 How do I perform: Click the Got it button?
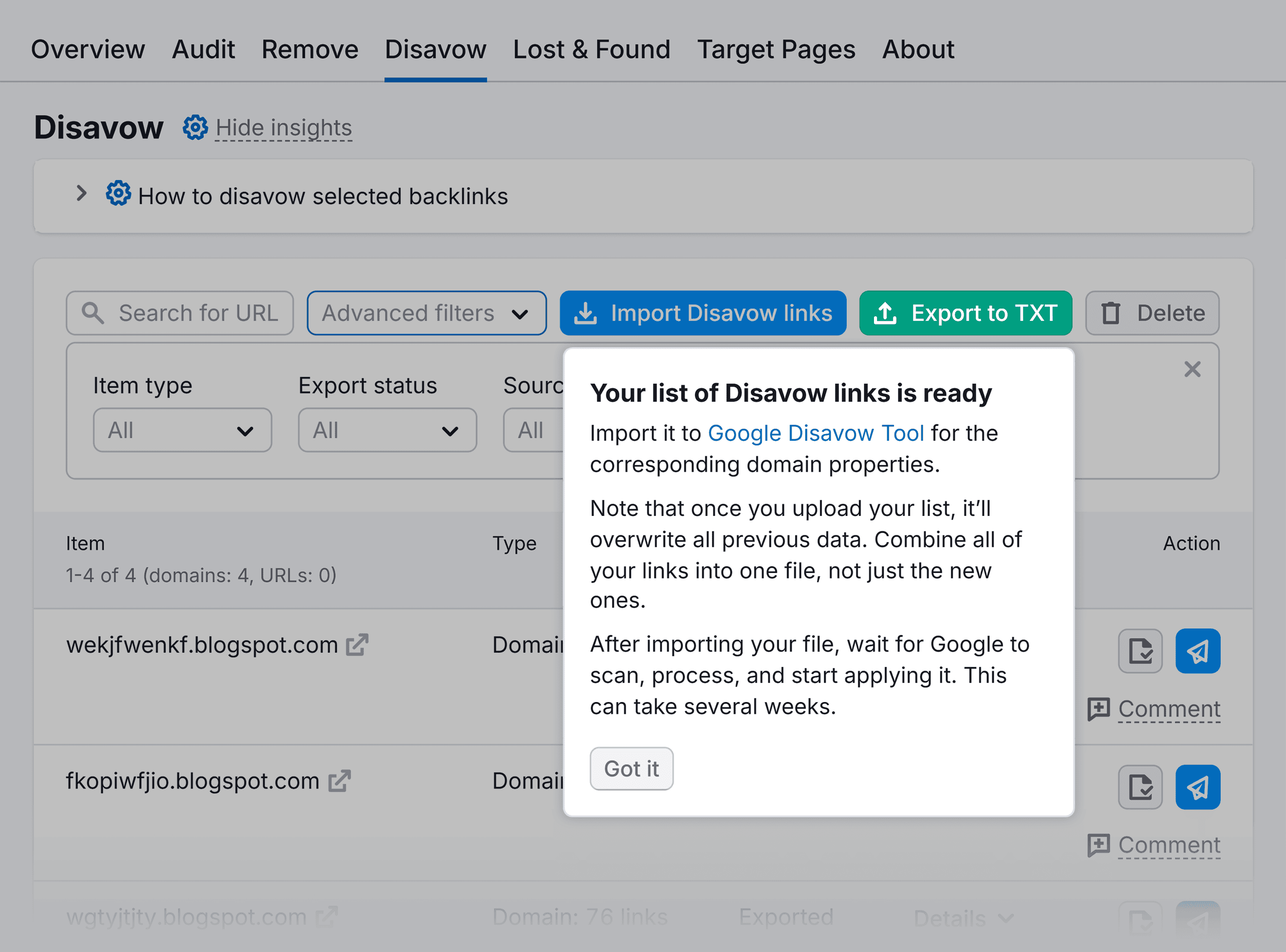click(x=631, y=768)
